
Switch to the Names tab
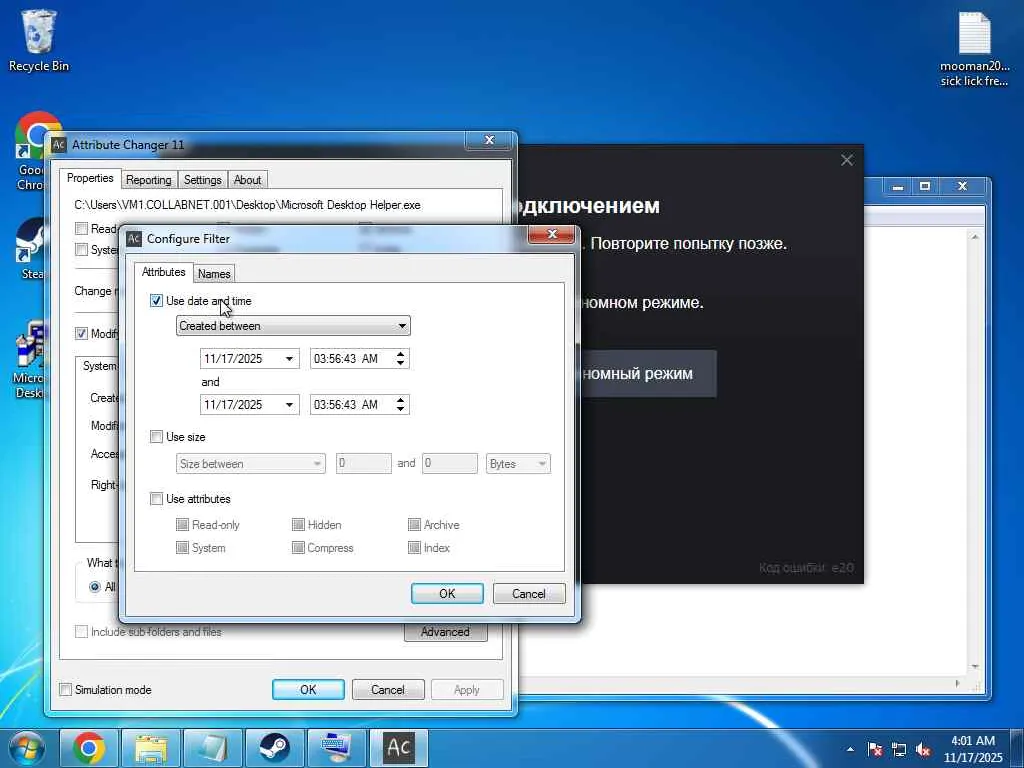pos(214,274)
